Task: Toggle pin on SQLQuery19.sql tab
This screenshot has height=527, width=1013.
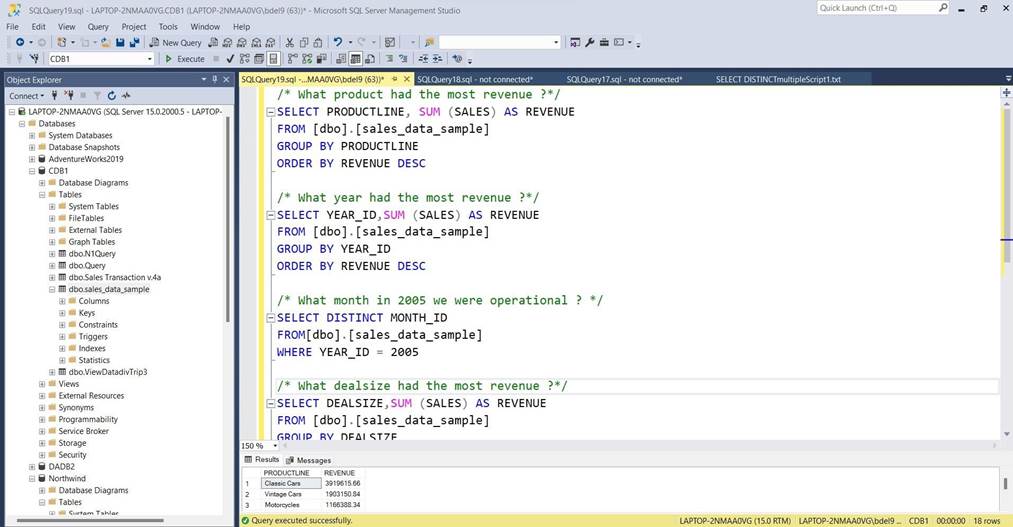Action: (x=395, y=79)
